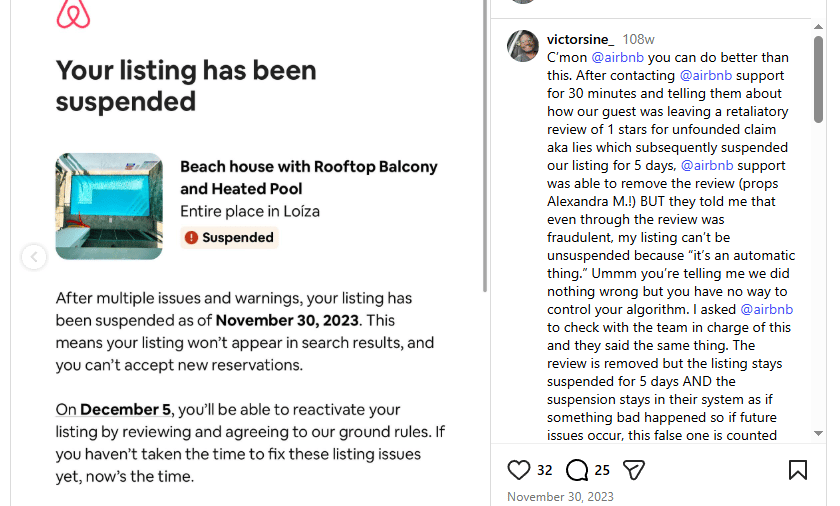
Task: View the 25 comments count
Action: (x=602, y=470)
